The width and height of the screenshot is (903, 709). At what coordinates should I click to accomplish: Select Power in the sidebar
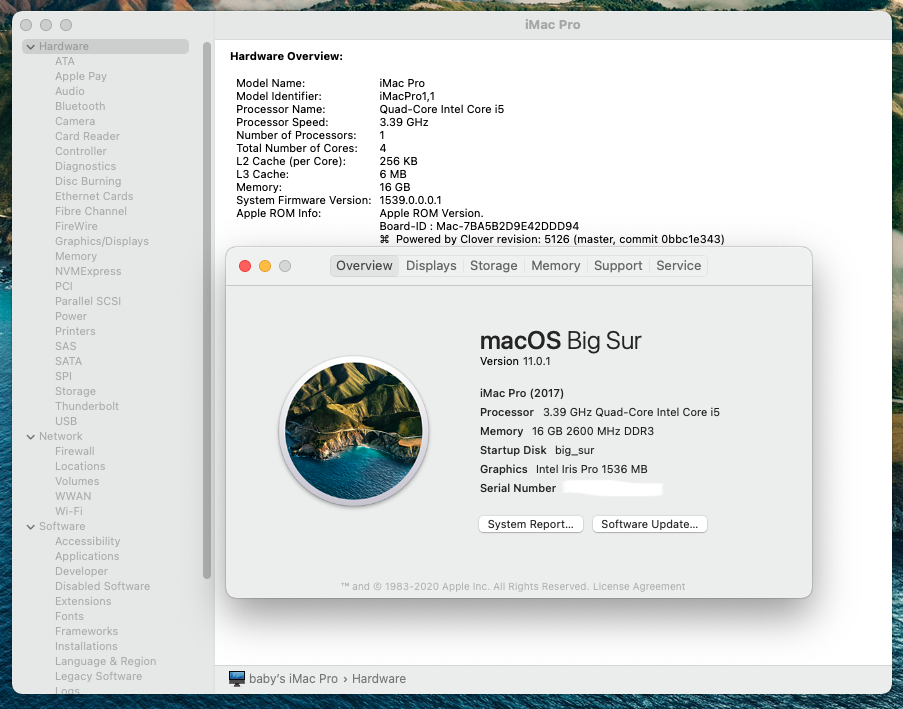coord(71,316)
